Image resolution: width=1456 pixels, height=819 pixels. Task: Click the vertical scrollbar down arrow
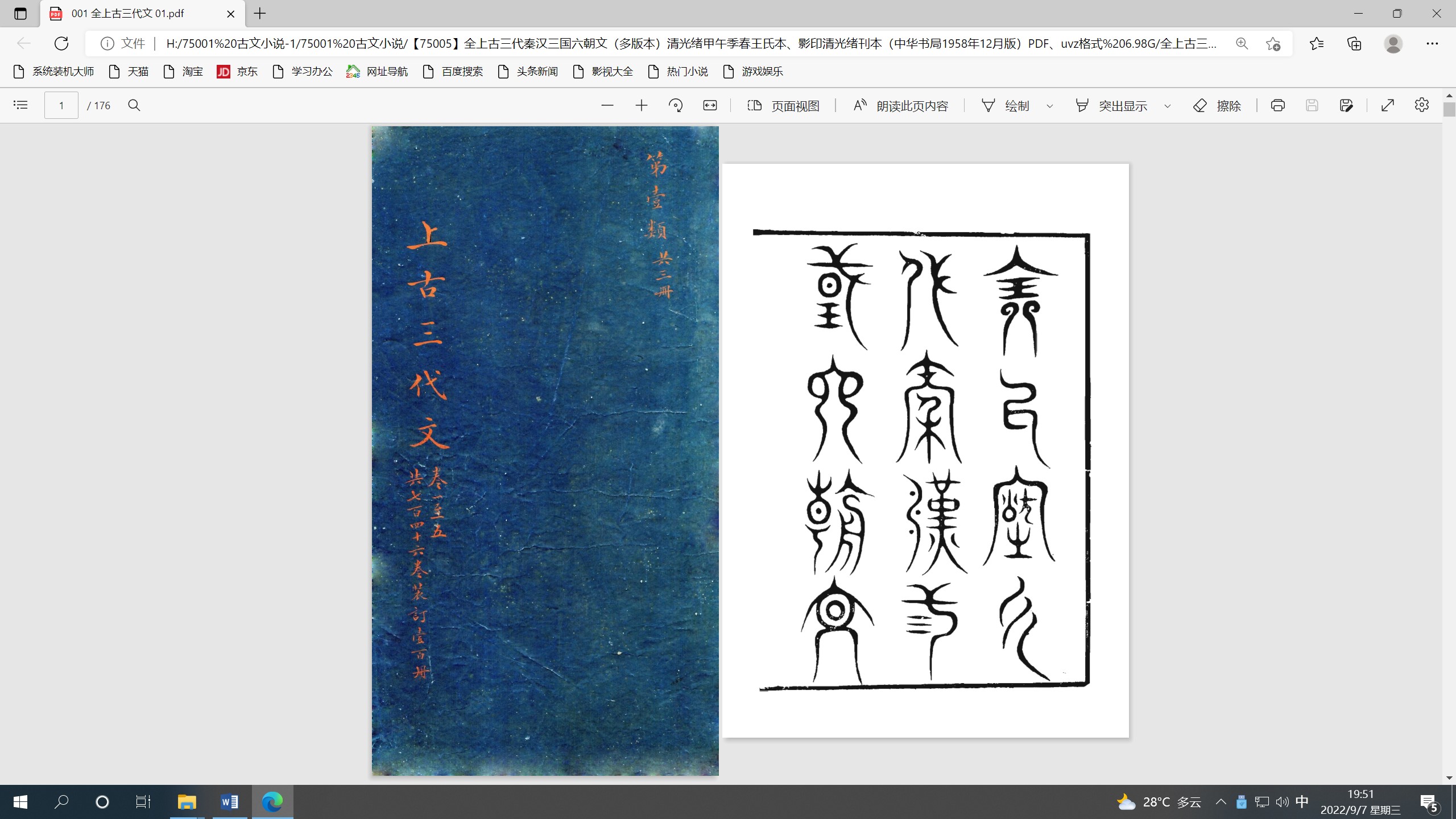tap(1449, 778)
